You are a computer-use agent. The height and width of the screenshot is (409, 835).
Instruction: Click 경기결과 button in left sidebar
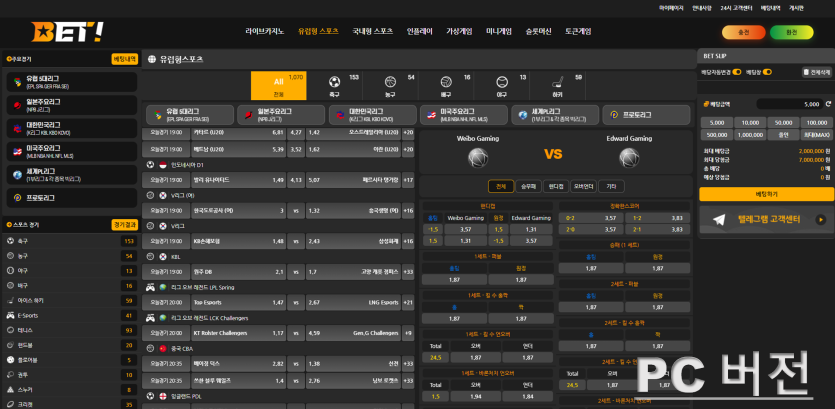coord(125,225)
